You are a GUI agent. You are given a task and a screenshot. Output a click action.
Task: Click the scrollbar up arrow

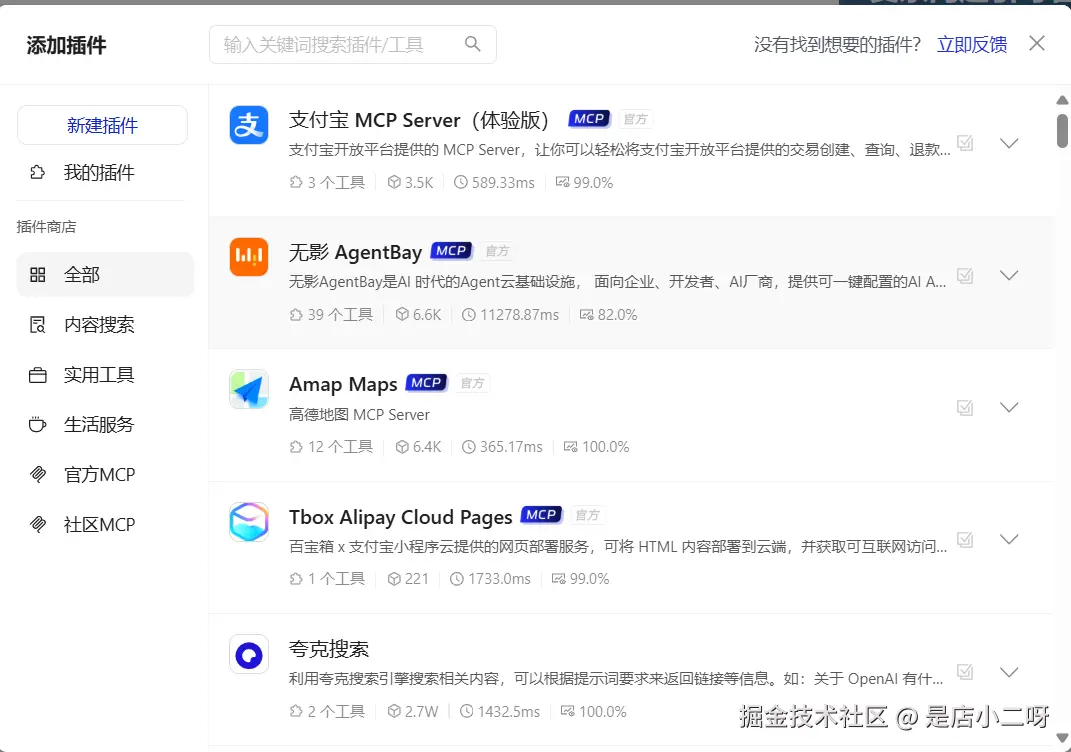[1062, 100]
